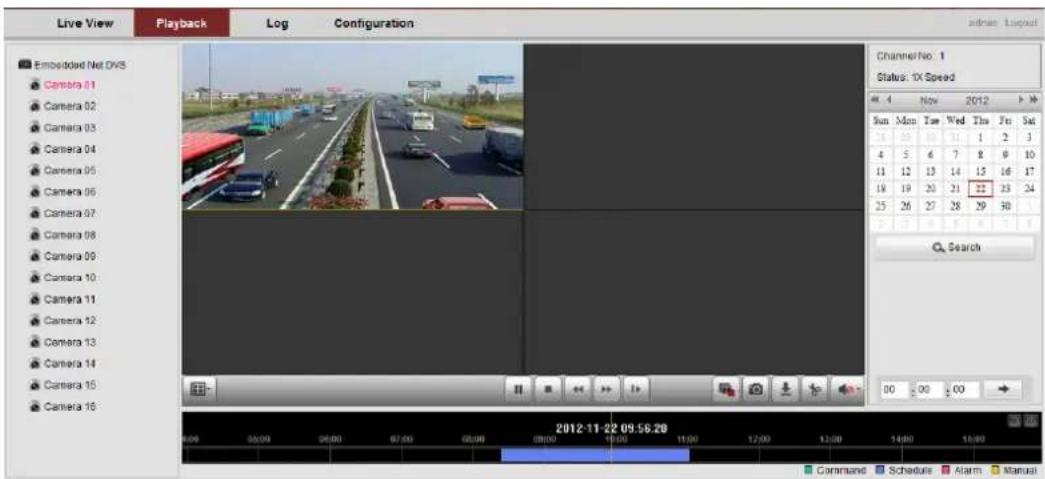Select November 15 in the calendar
The image size is (1045, 479).
pyautogui.click(x=980, y=171)
